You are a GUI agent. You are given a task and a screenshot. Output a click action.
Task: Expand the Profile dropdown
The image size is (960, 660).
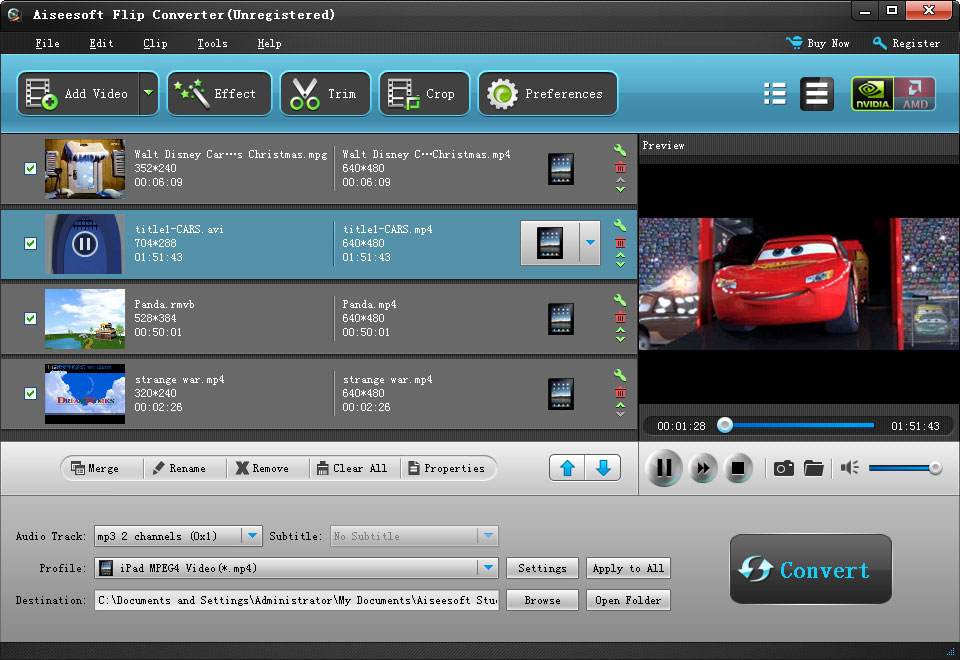tap(487, 568)
